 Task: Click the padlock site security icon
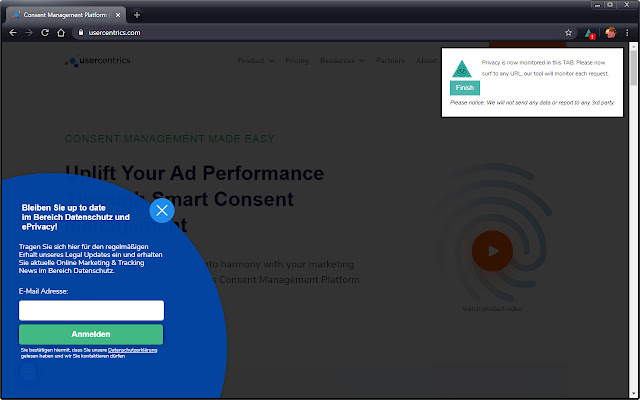pos(81,32)
